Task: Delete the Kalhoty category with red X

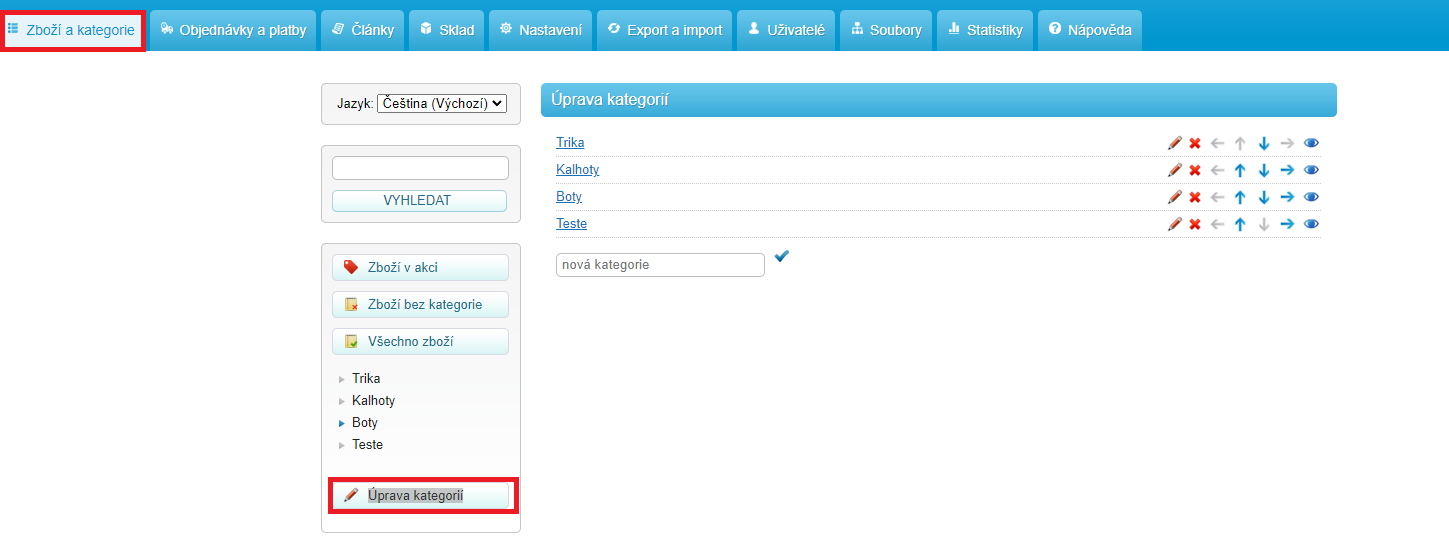Action: 1194,170
